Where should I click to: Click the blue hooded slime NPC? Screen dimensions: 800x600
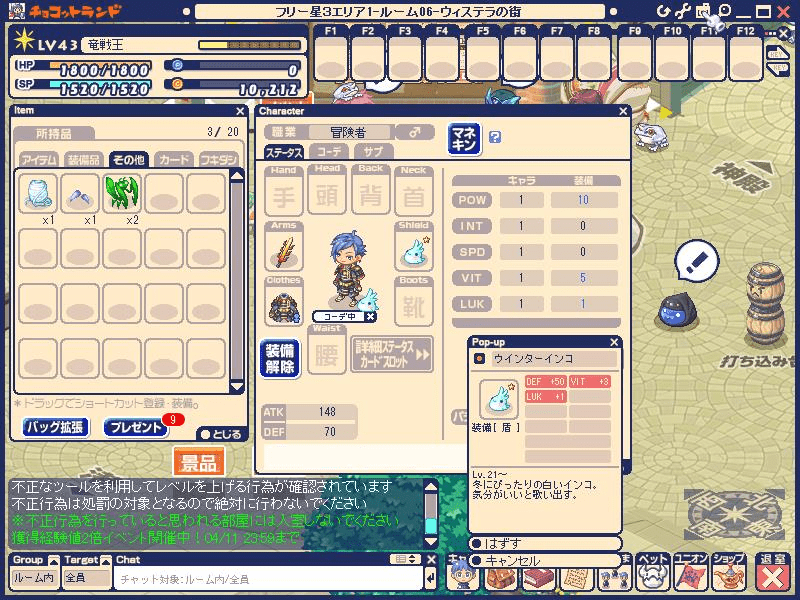[677, 310]
